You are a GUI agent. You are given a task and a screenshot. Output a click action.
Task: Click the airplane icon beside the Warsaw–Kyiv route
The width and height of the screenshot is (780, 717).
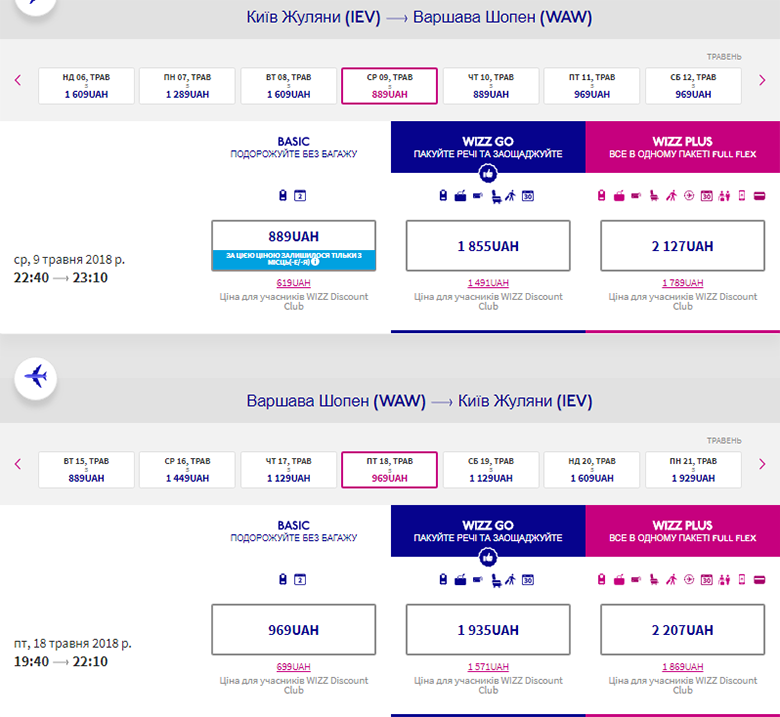point(37,377)
